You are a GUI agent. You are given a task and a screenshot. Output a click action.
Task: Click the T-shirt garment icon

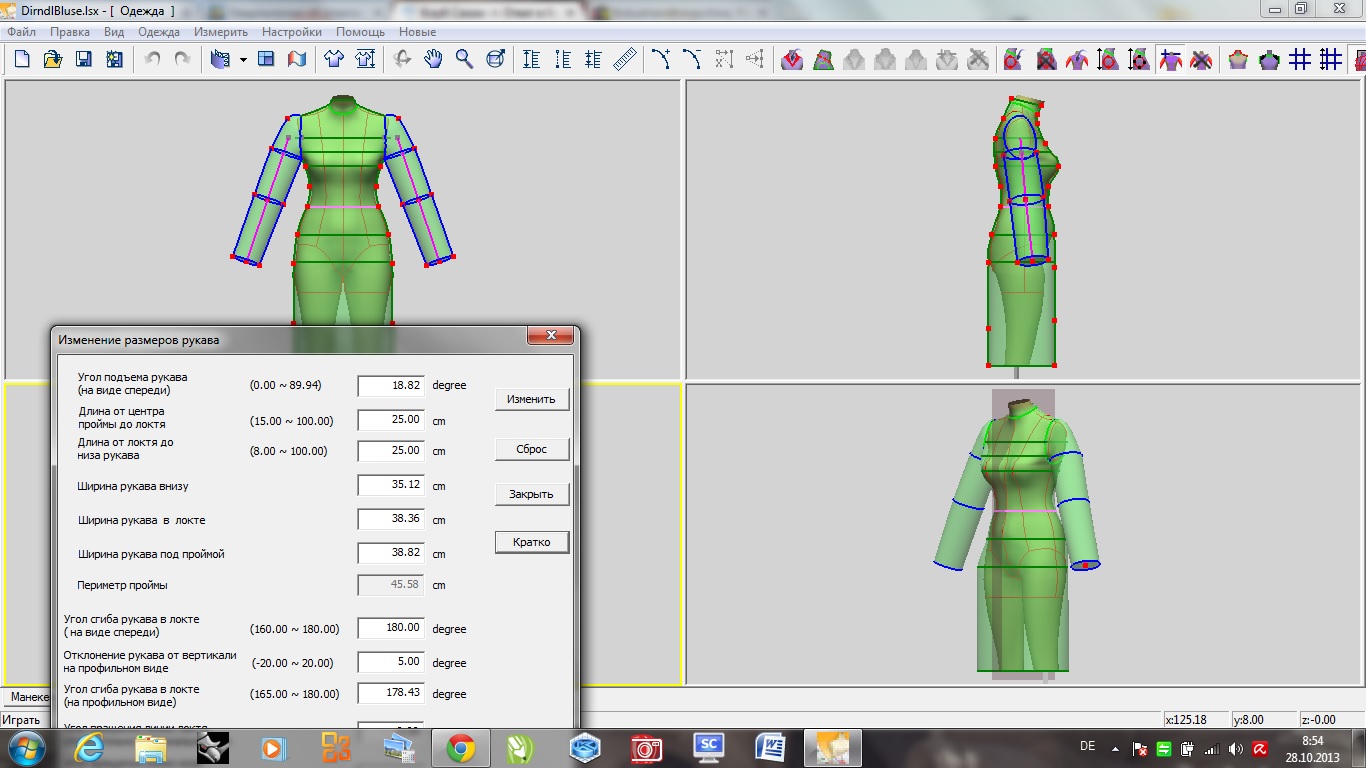pyautogui.click(x=334, y=60)
